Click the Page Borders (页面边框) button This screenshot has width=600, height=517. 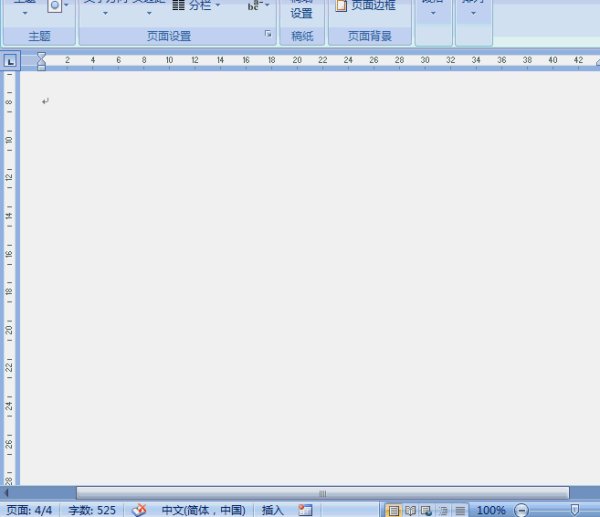tap(365, 5)
